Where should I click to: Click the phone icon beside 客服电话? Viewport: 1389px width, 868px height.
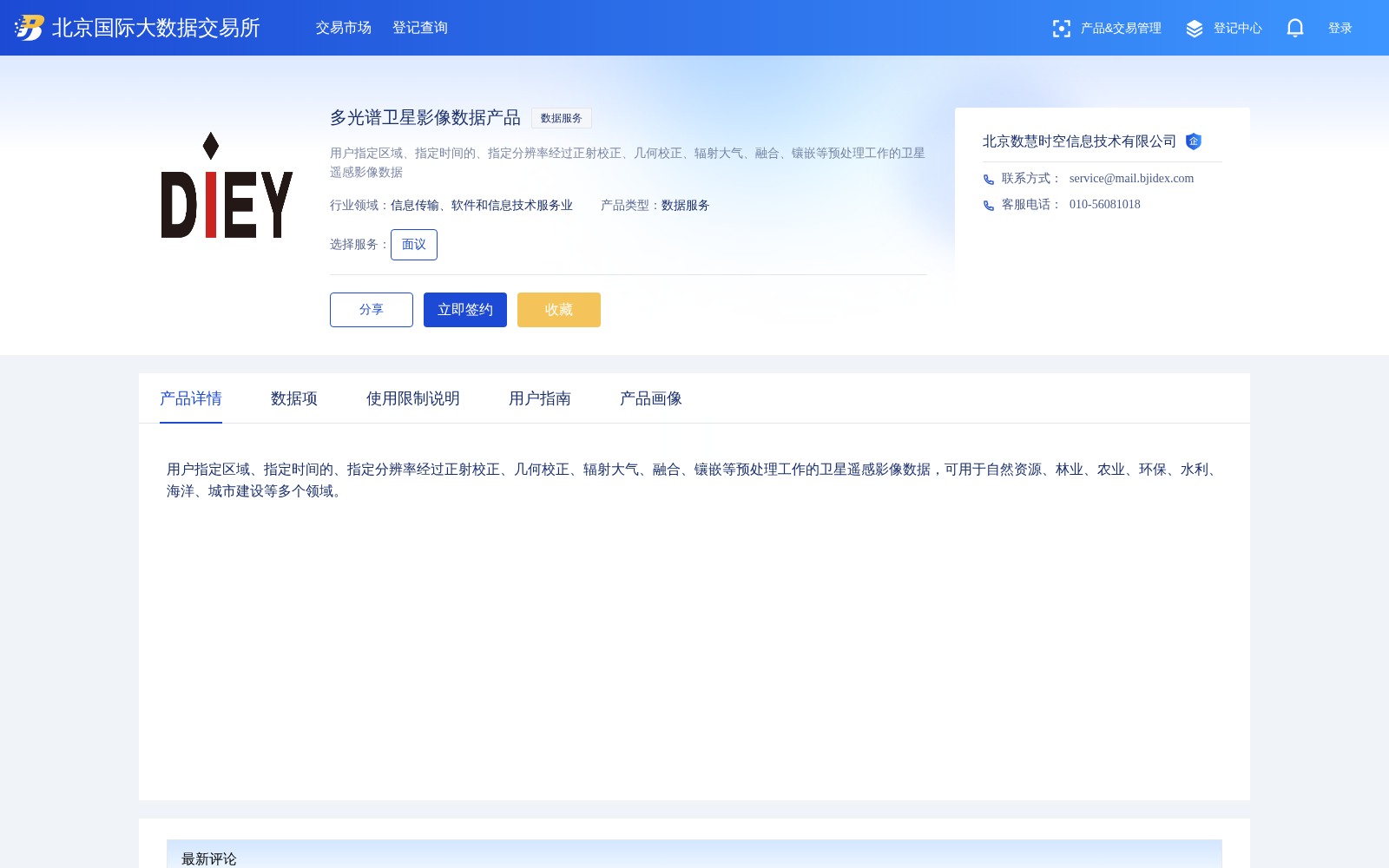[x=989, y=206]
